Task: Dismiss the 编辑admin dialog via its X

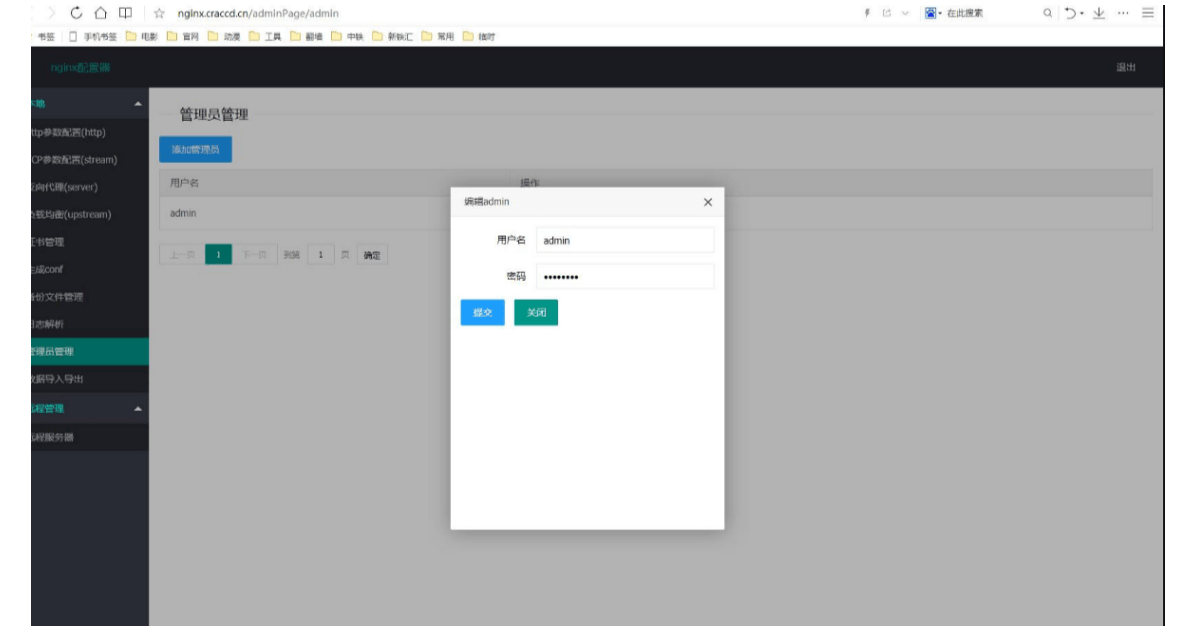Action: pos(709,203)
